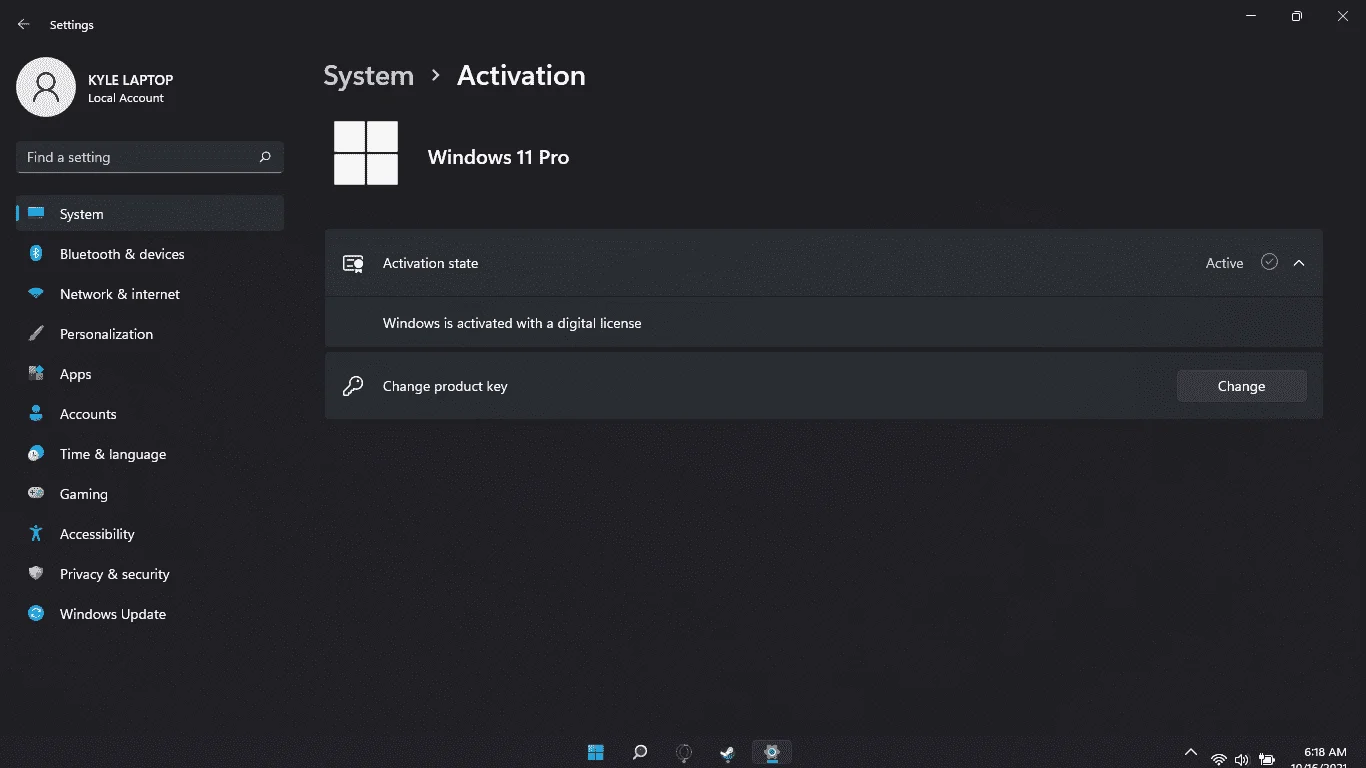Click the Windows 11 Pro edition label
This screenshot has height=768, width=1366.
tap(498, 157)
